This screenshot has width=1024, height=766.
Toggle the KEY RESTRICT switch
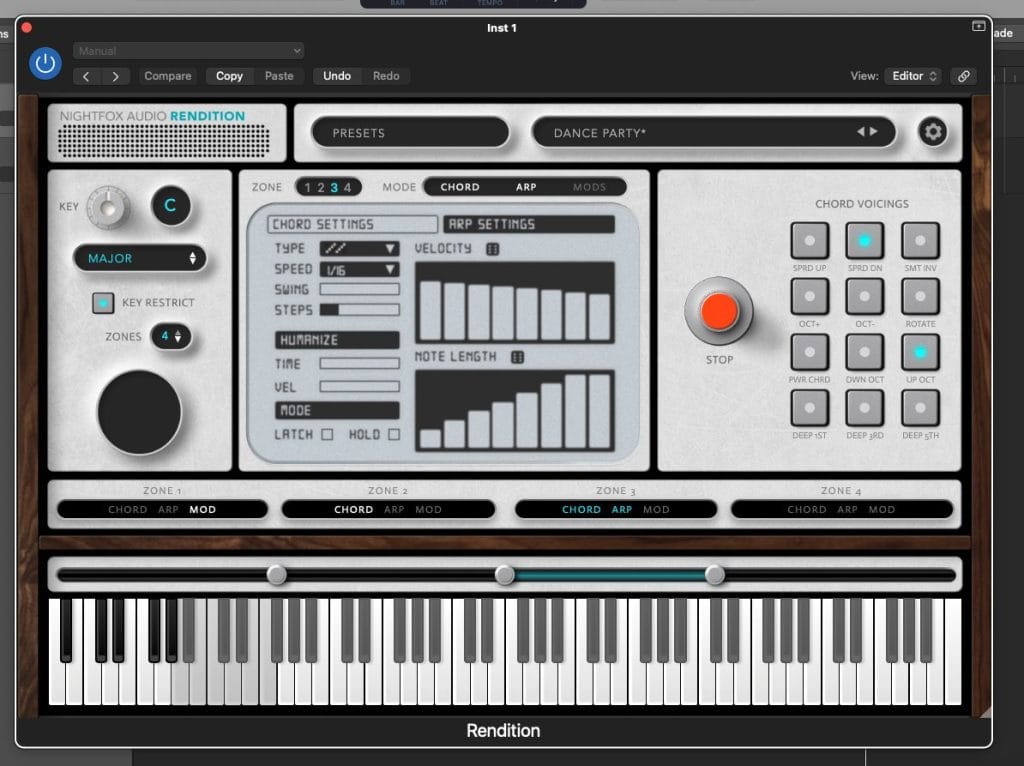click(103, 303)
